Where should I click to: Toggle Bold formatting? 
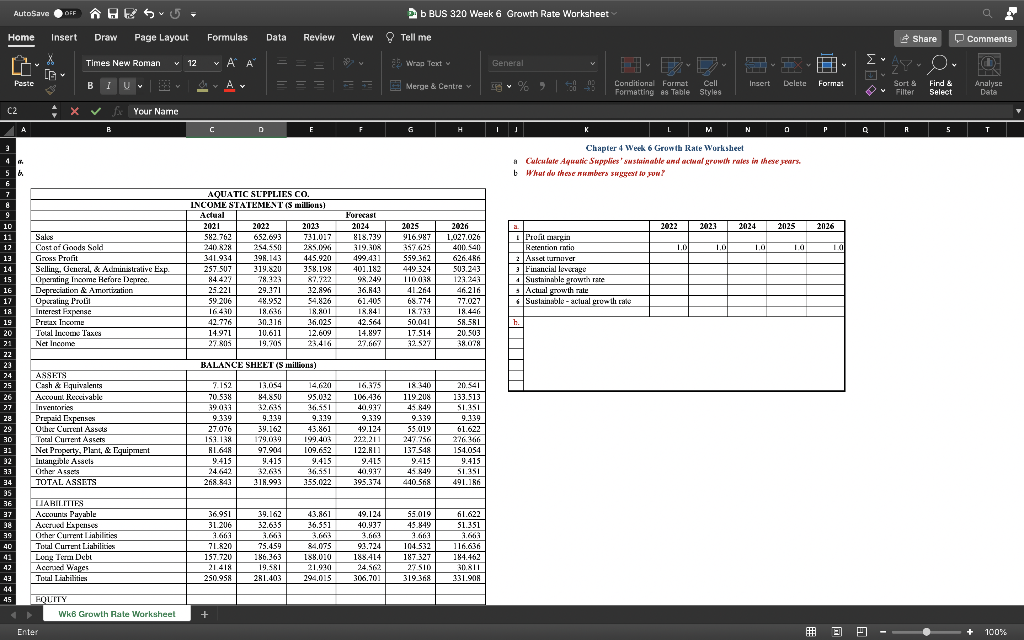tap(91, 85)
